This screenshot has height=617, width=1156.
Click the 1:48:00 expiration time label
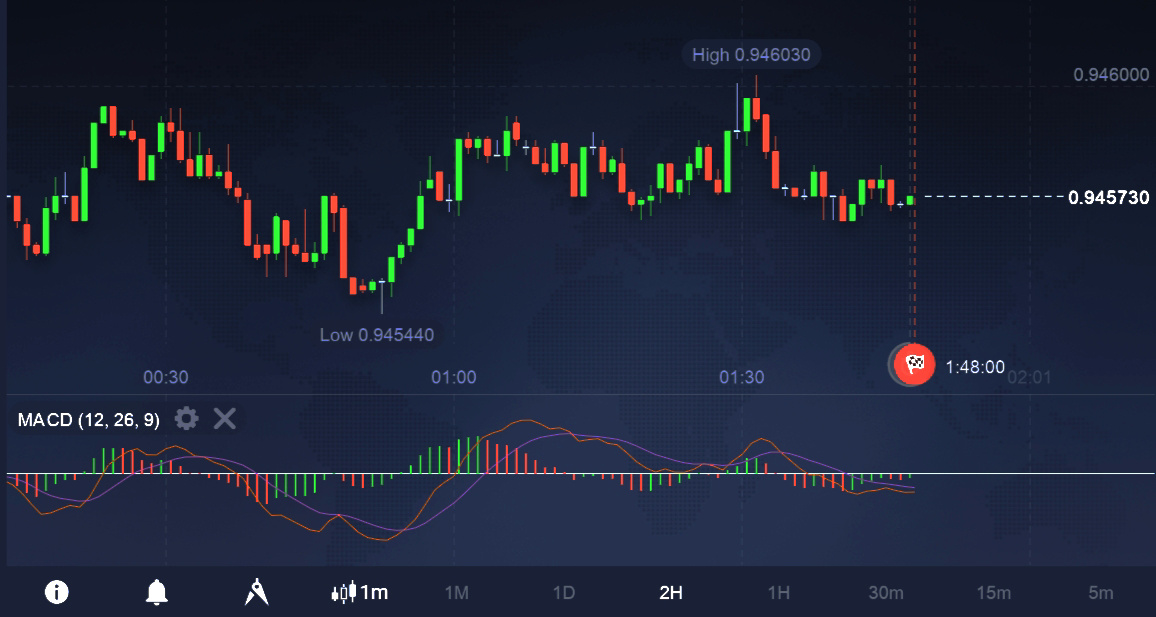pos(974,367)
